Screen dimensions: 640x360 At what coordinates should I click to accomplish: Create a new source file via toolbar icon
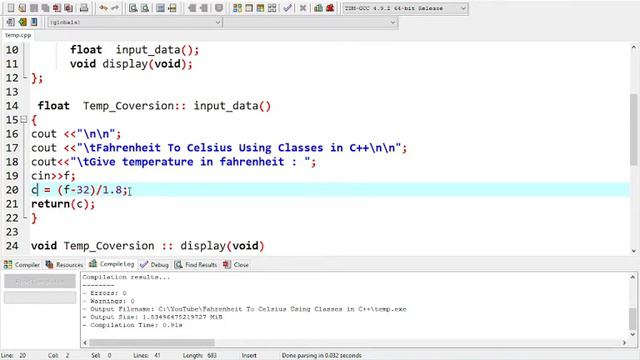[x=11, y=8]
